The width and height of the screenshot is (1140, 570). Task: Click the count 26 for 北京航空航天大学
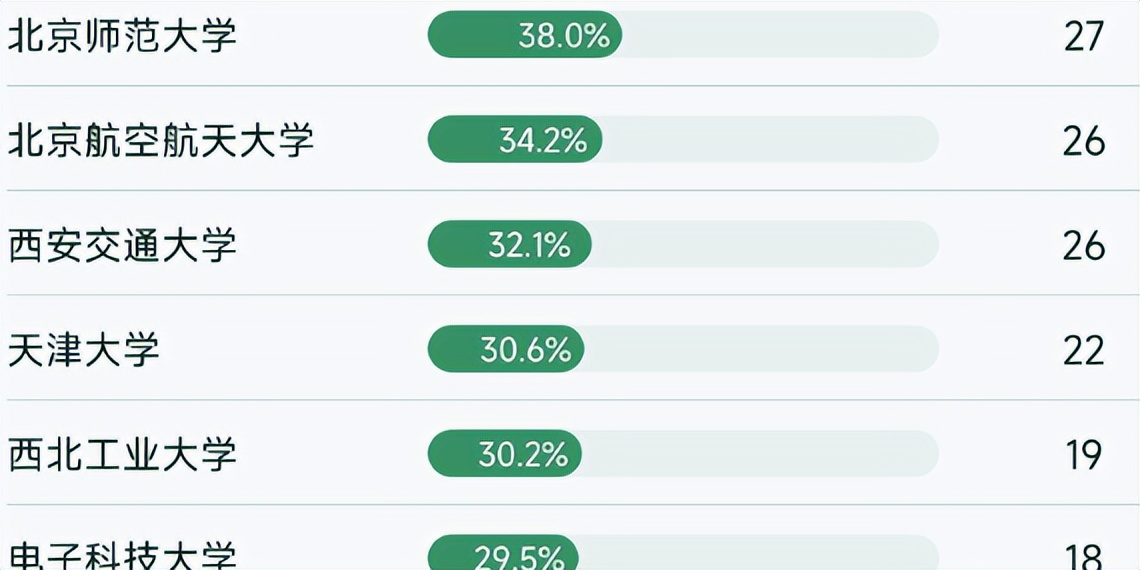point(1083,141)
